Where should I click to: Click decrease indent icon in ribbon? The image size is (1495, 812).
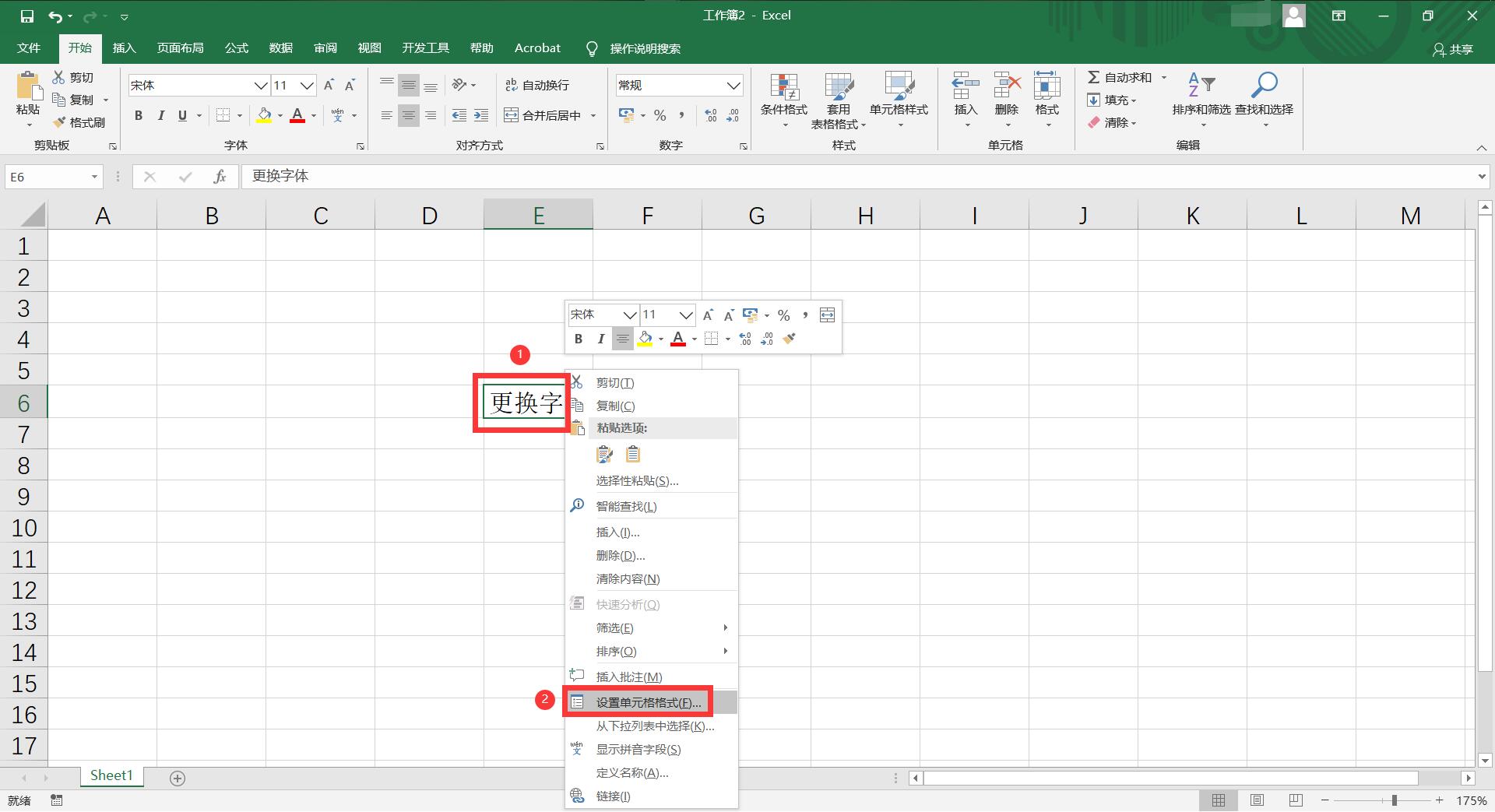(459, 115)
